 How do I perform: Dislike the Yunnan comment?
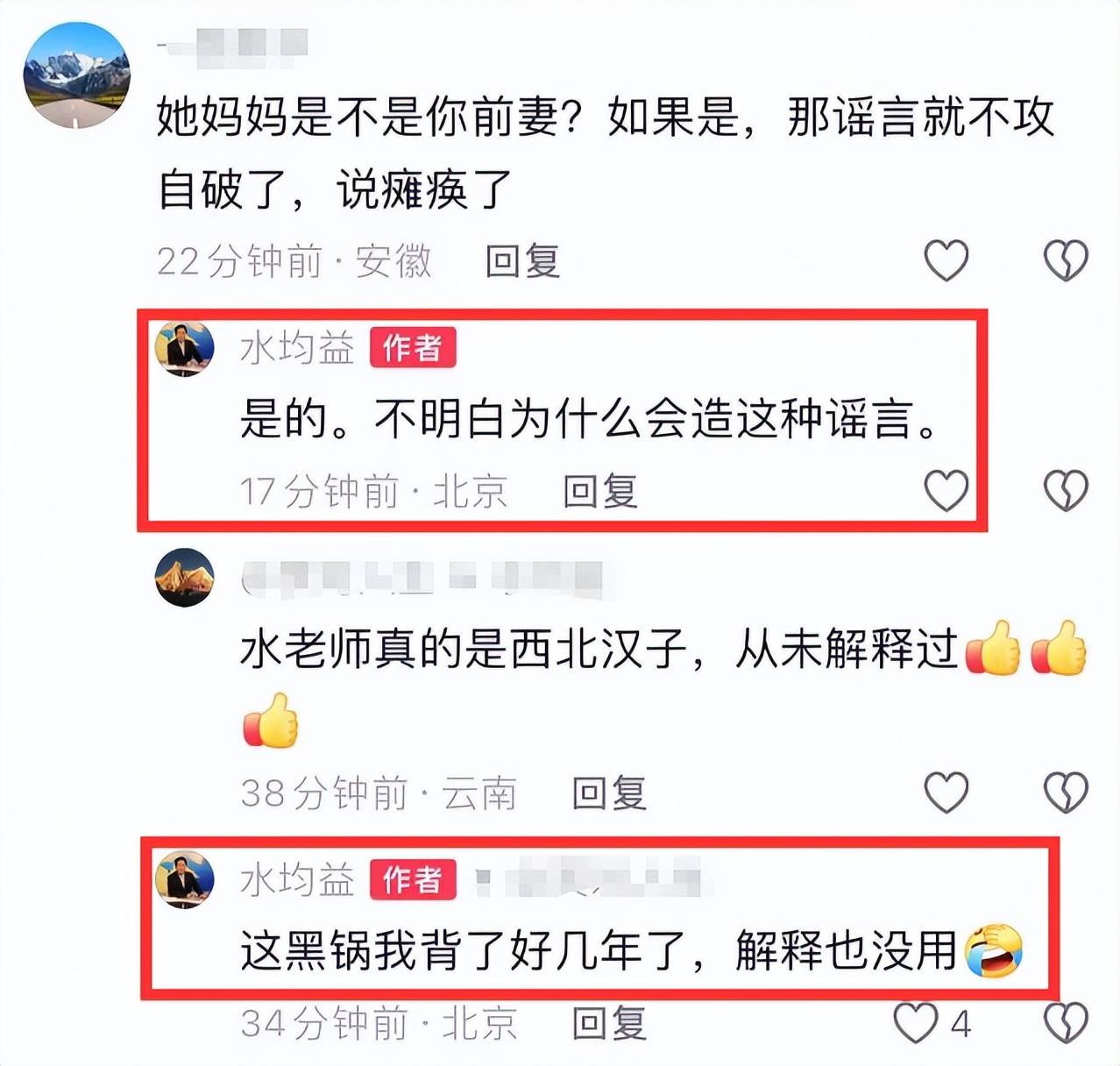point(1066,792)
